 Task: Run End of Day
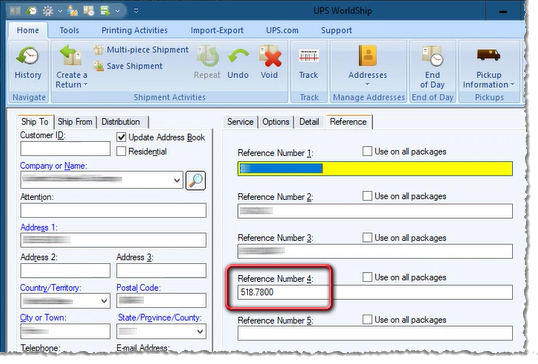[x=432, y=56]
